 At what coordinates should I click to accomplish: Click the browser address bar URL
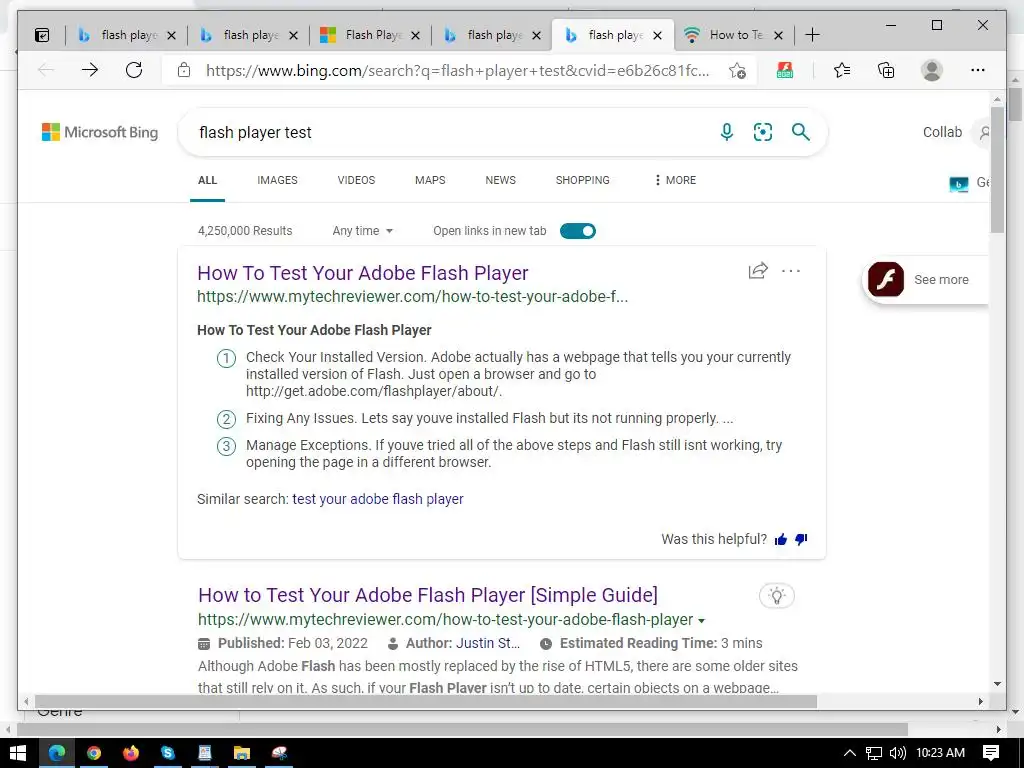click(x=457, y=71)
